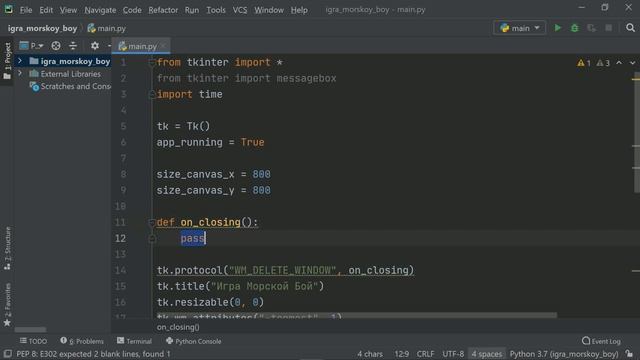Click PyCharm logo icon in title bar
Image resolution: width=640 pixels, height=360 pixels.
(x=9, y=9)
